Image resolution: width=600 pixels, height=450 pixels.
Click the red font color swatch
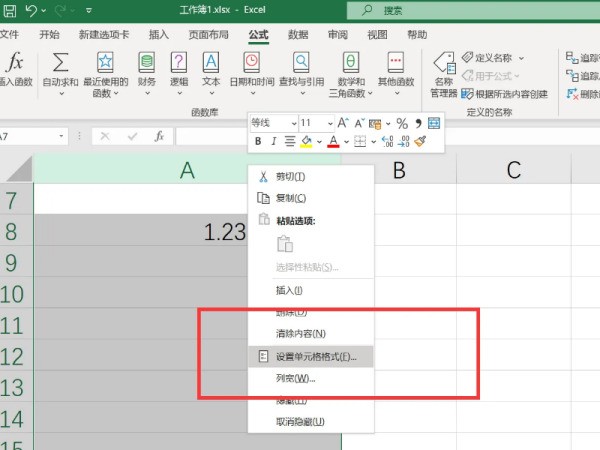pos(334,142)
